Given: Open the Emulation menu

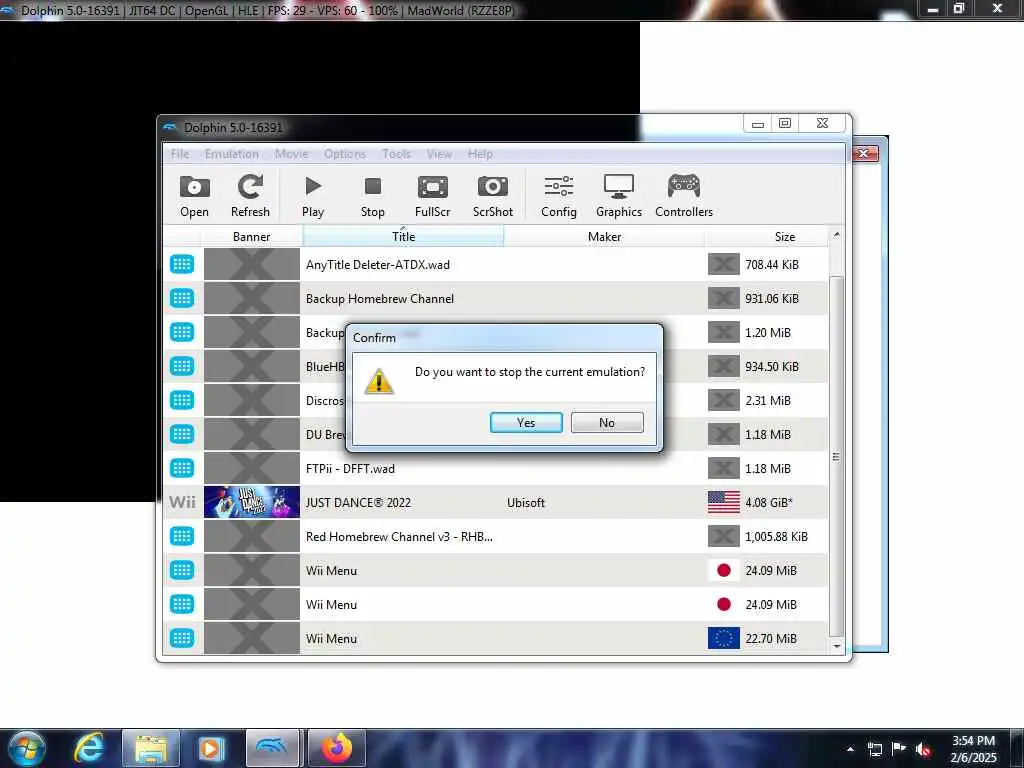Looking at the screenshot, I should [232, 154].
